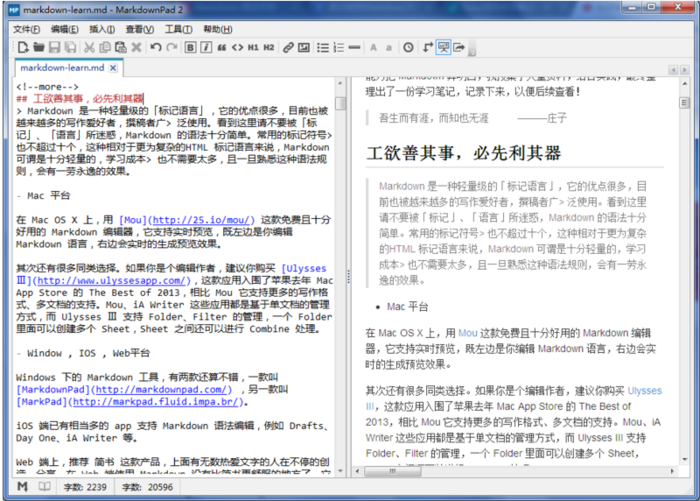Insert a horizontal rule
The width and height of the screenshot is (700, 501).
pos(354,47)
